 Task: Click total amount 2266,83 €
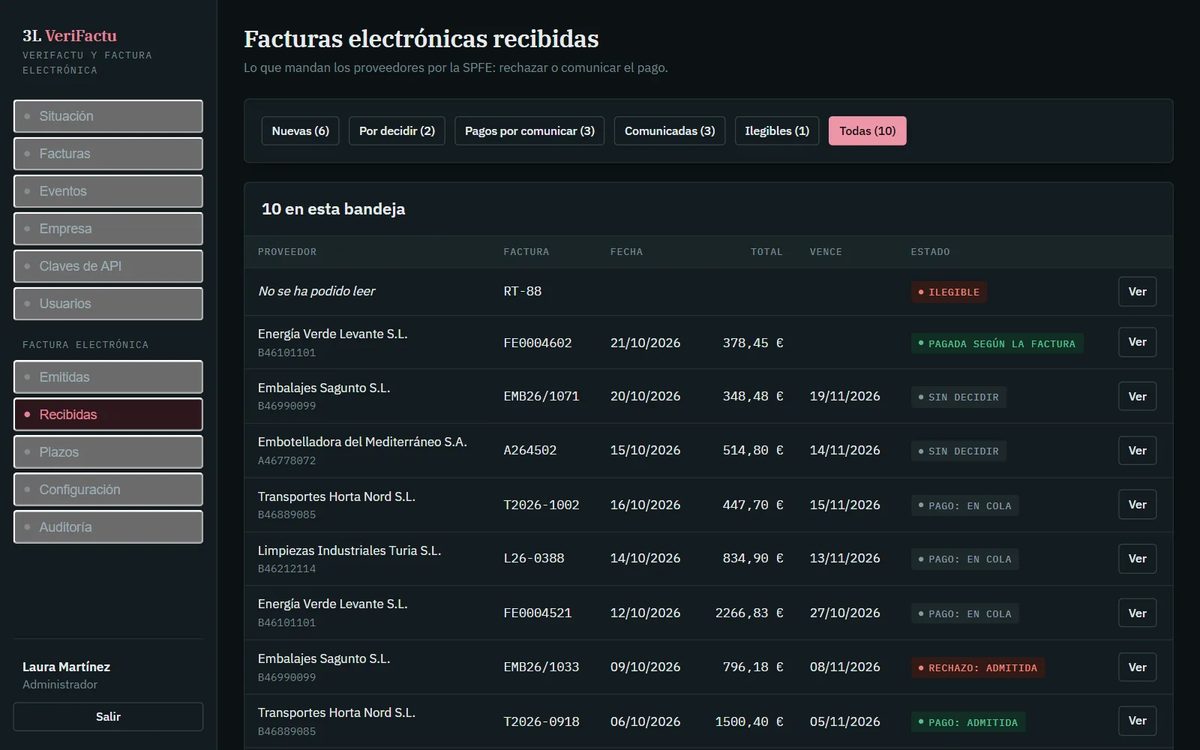[749, 613]
